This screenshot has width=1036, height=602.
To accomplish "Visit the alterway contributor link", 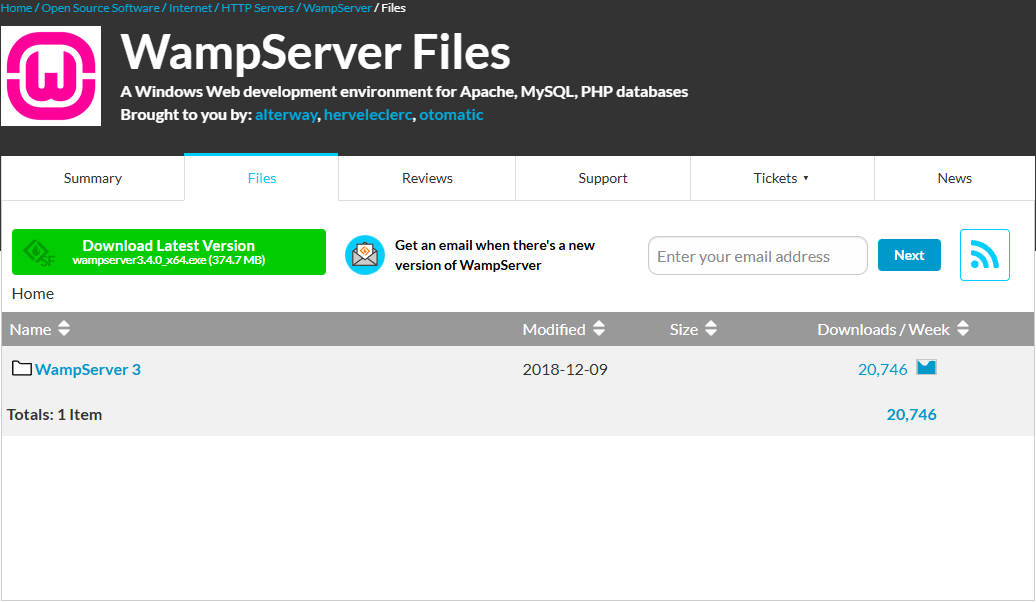I will tap(286, 115).
